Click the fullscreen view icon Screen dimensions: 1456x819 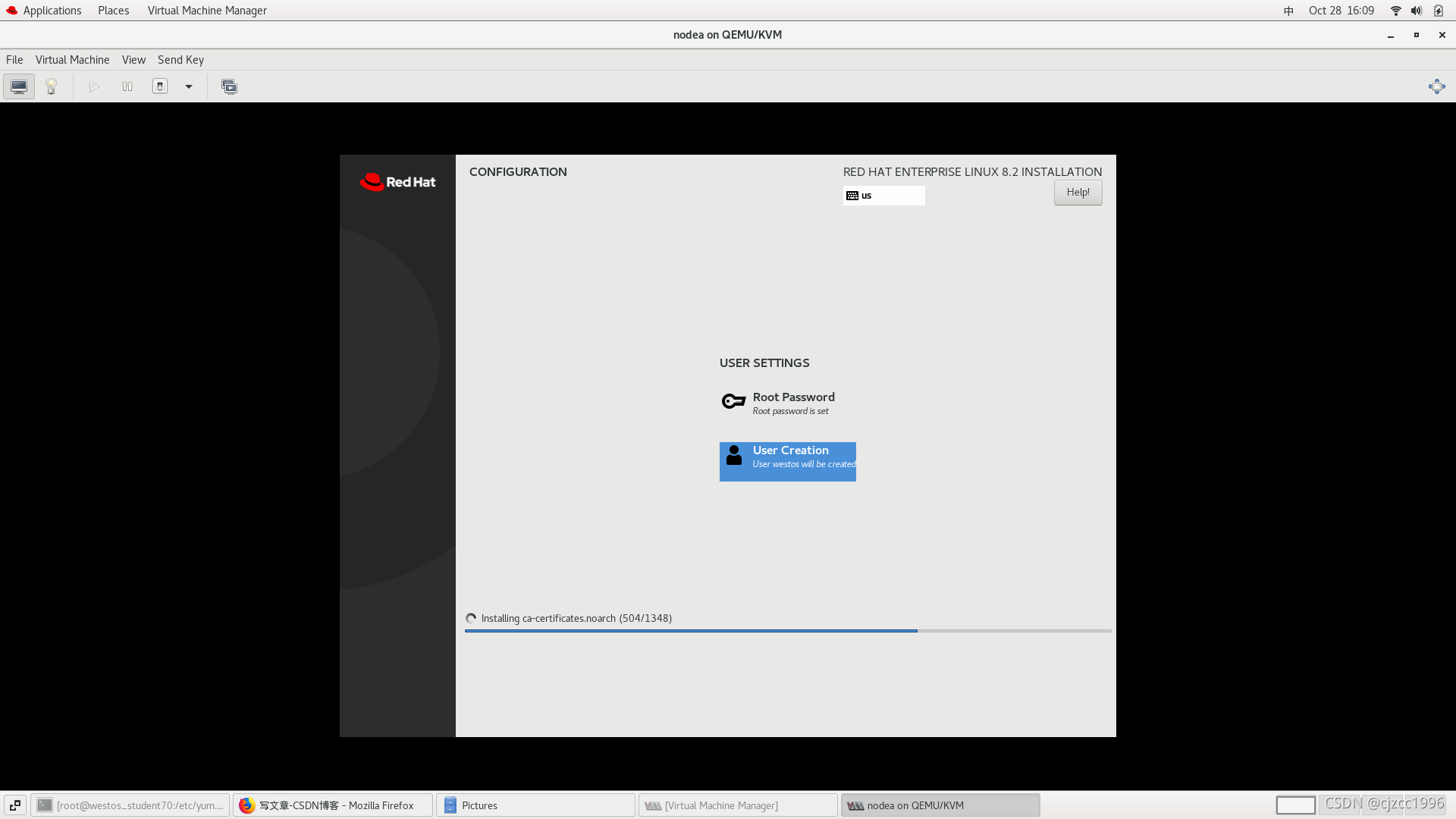point(1437,86)
